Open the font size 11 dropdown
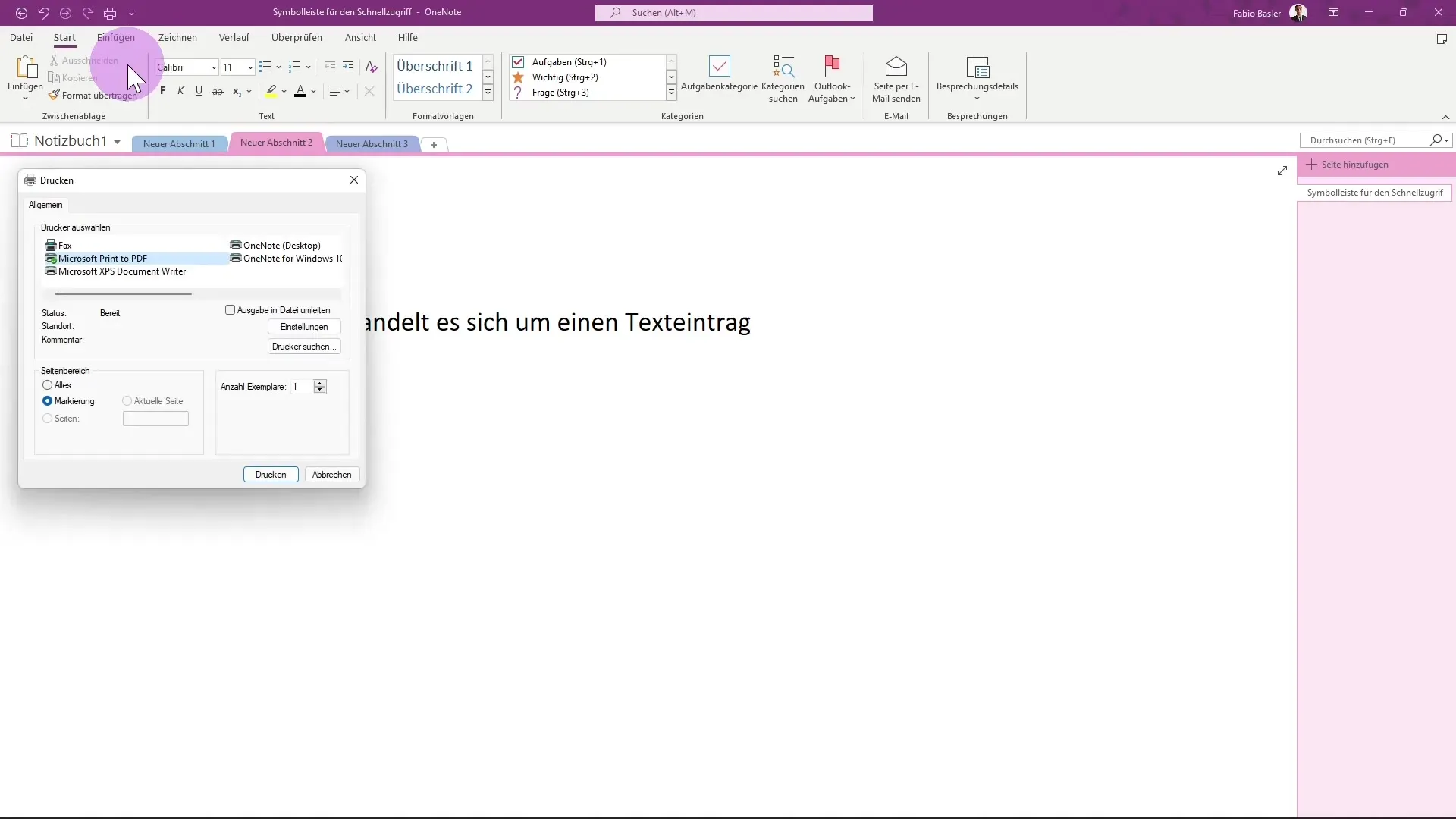This screenshot has height=819, width=1456. [x=250, y=67]
